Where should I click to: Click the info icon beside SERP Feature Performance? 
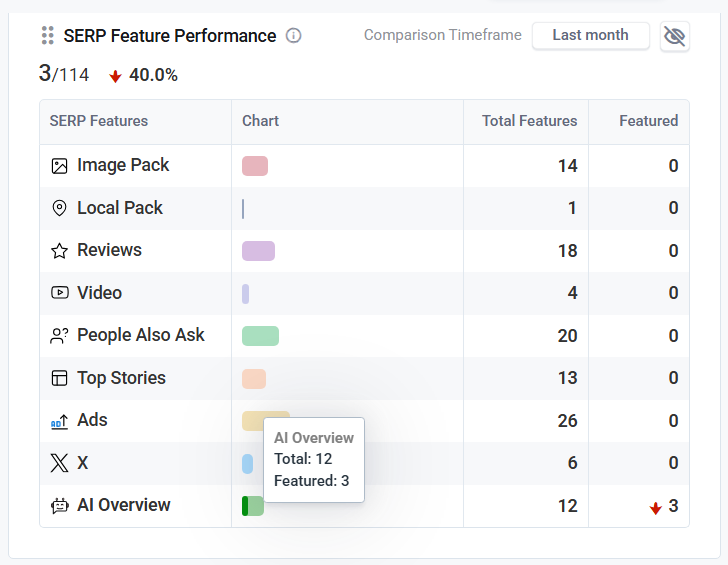pyautogui.click(x=293, y=36)
